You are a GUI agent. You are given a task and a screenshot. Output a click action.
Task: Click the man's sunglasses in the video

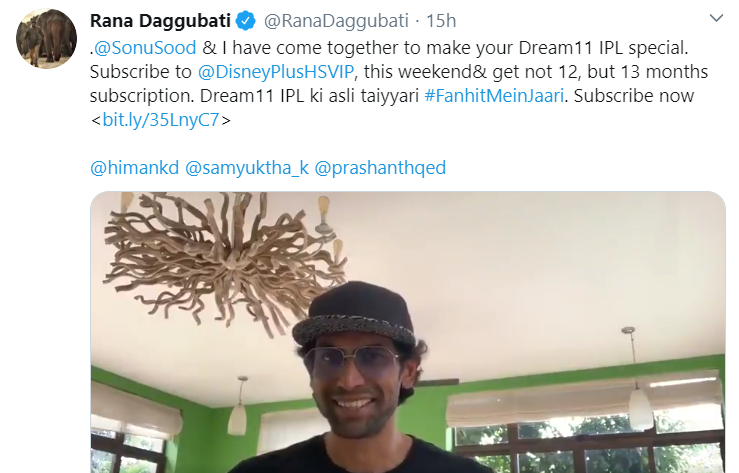point(353,363)
